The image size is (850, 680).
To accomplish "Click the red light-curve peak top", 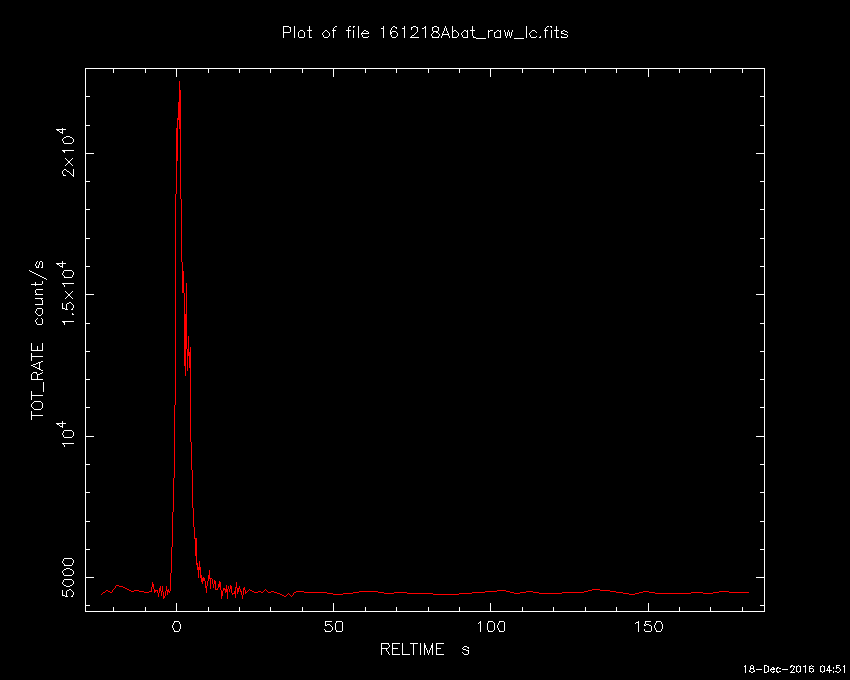I will pos(179,82).
